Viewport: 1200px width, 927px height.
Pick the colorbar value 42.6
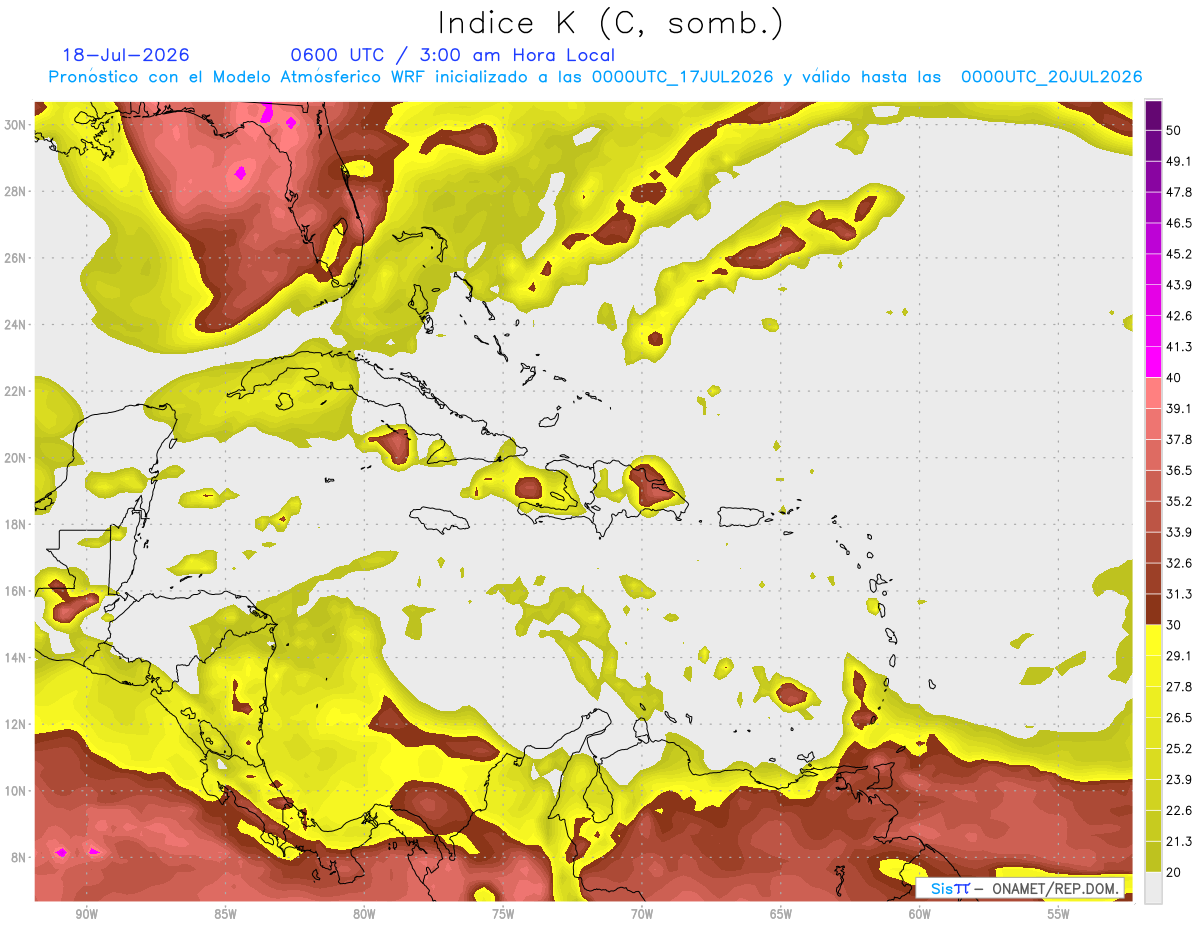pos(1180,316)
